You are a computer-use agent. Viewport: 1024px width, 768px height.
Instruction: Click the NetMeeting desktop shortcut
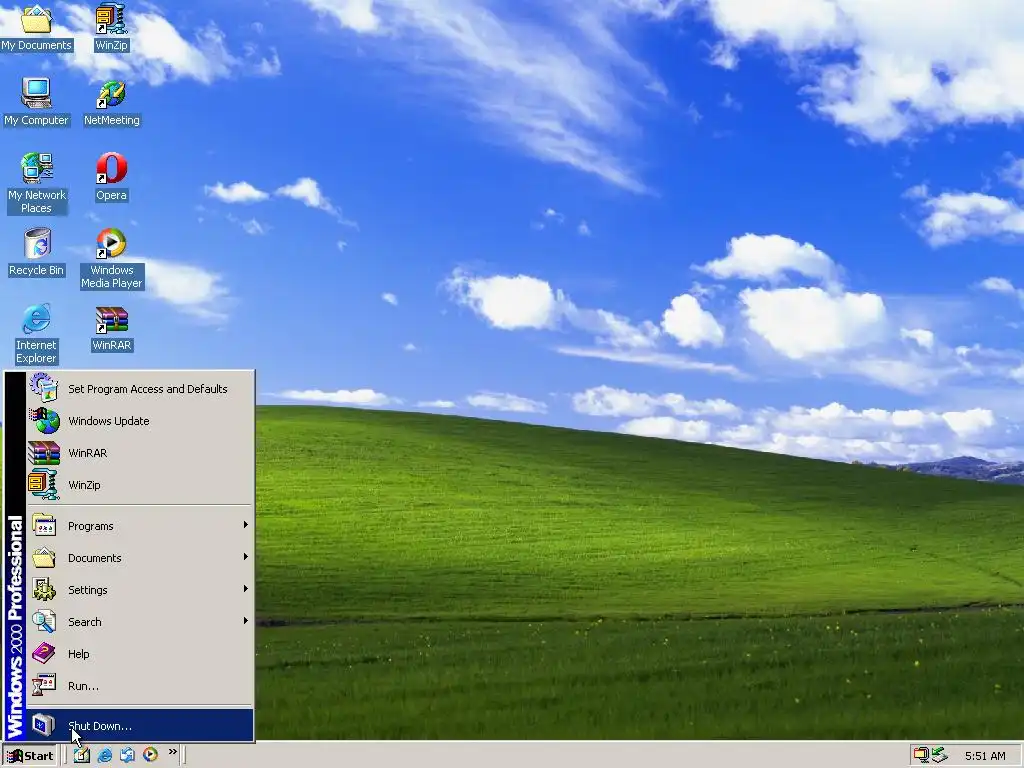[112, 103]
